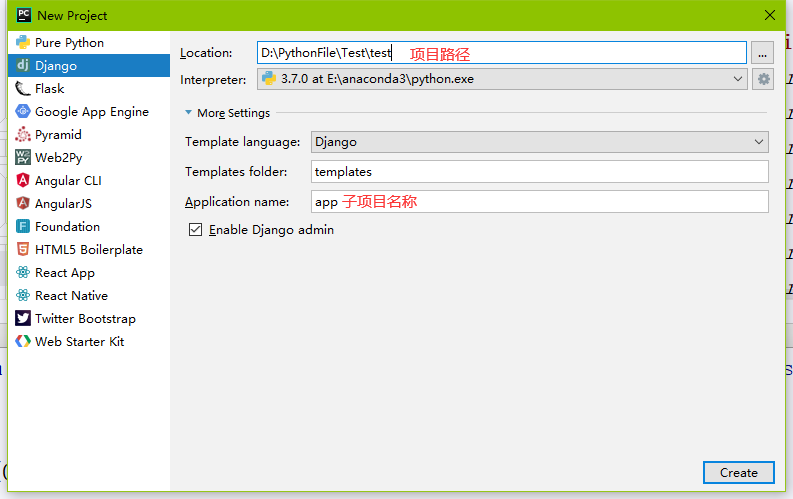Select Foundation project type label
Viewport: 793px width, 499px height.
tap(67, 226)
